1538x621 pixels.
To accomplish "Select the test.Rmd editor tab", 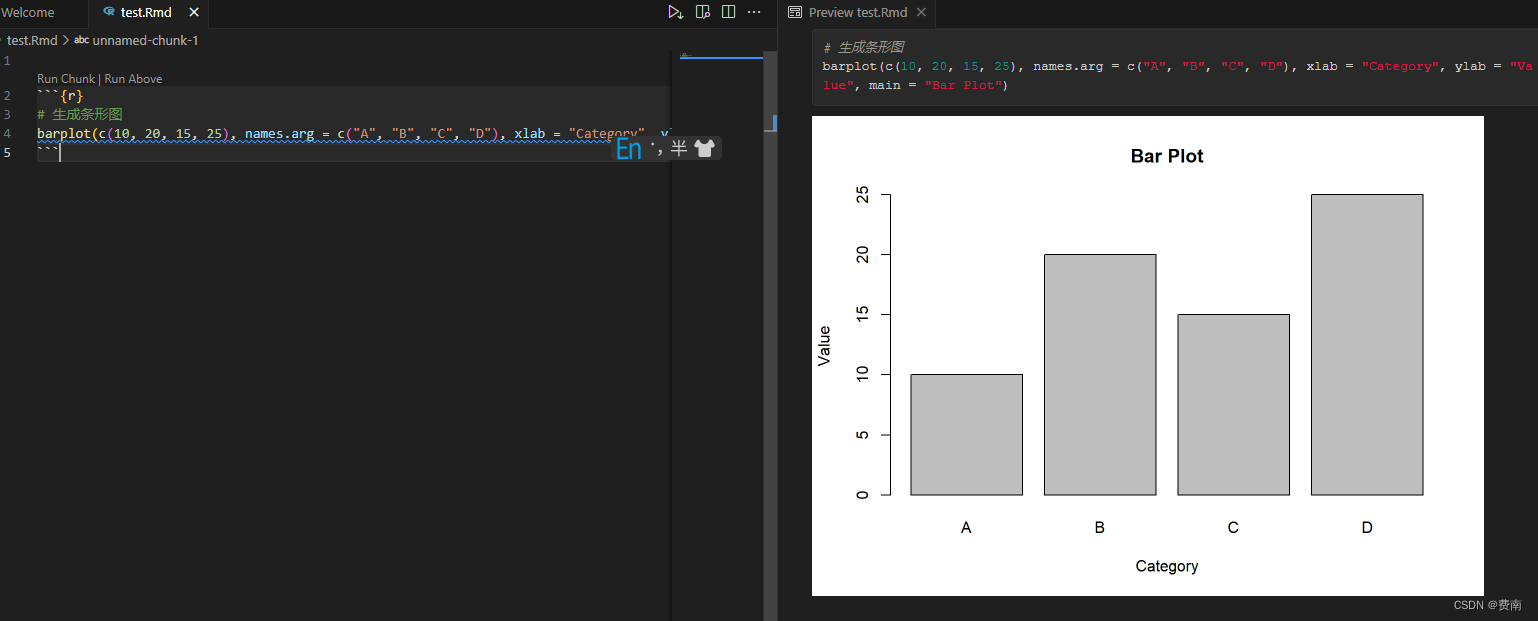I will point(149,13).
